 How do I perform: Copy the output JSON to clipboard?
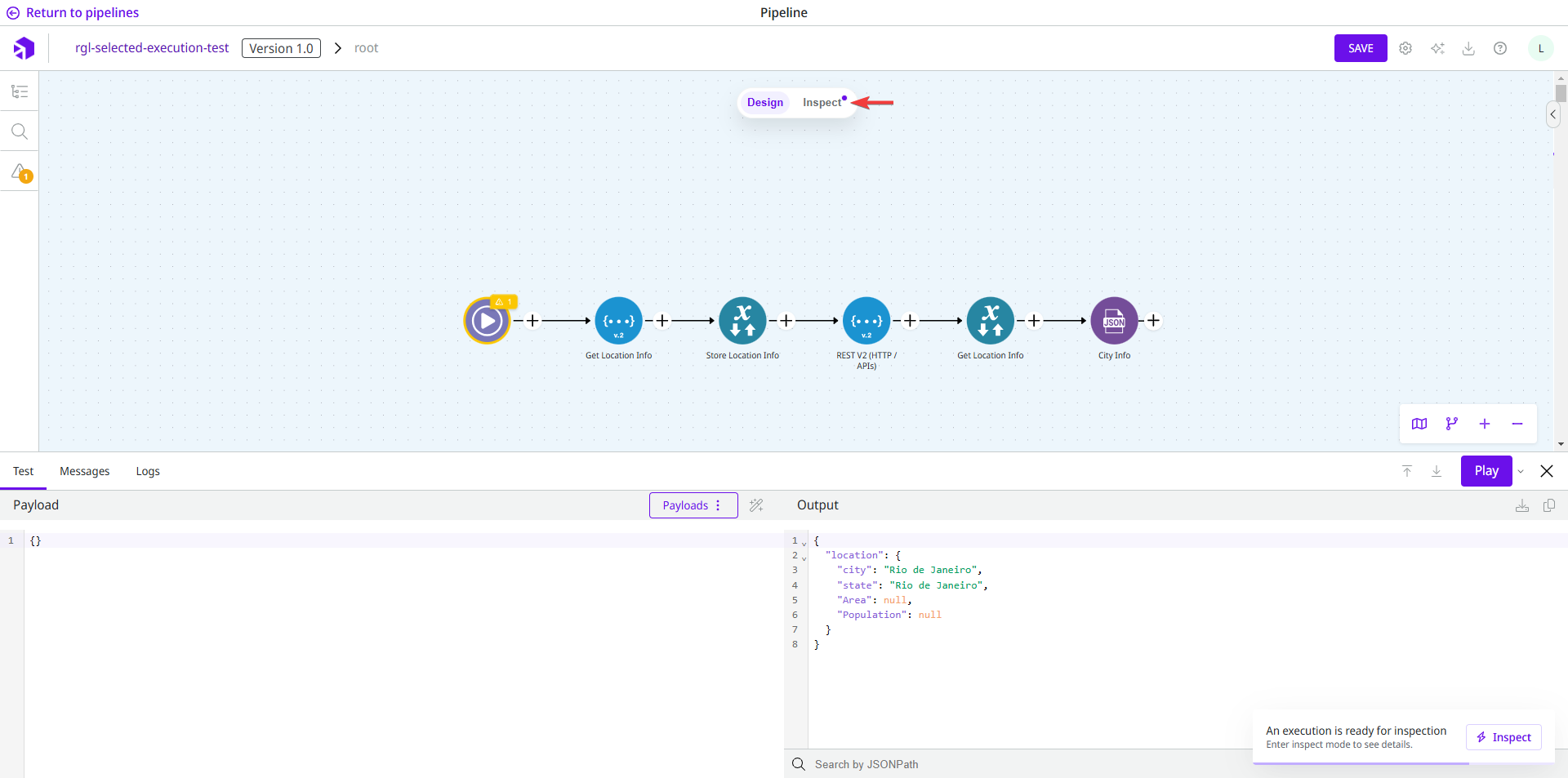(1550, 505)
